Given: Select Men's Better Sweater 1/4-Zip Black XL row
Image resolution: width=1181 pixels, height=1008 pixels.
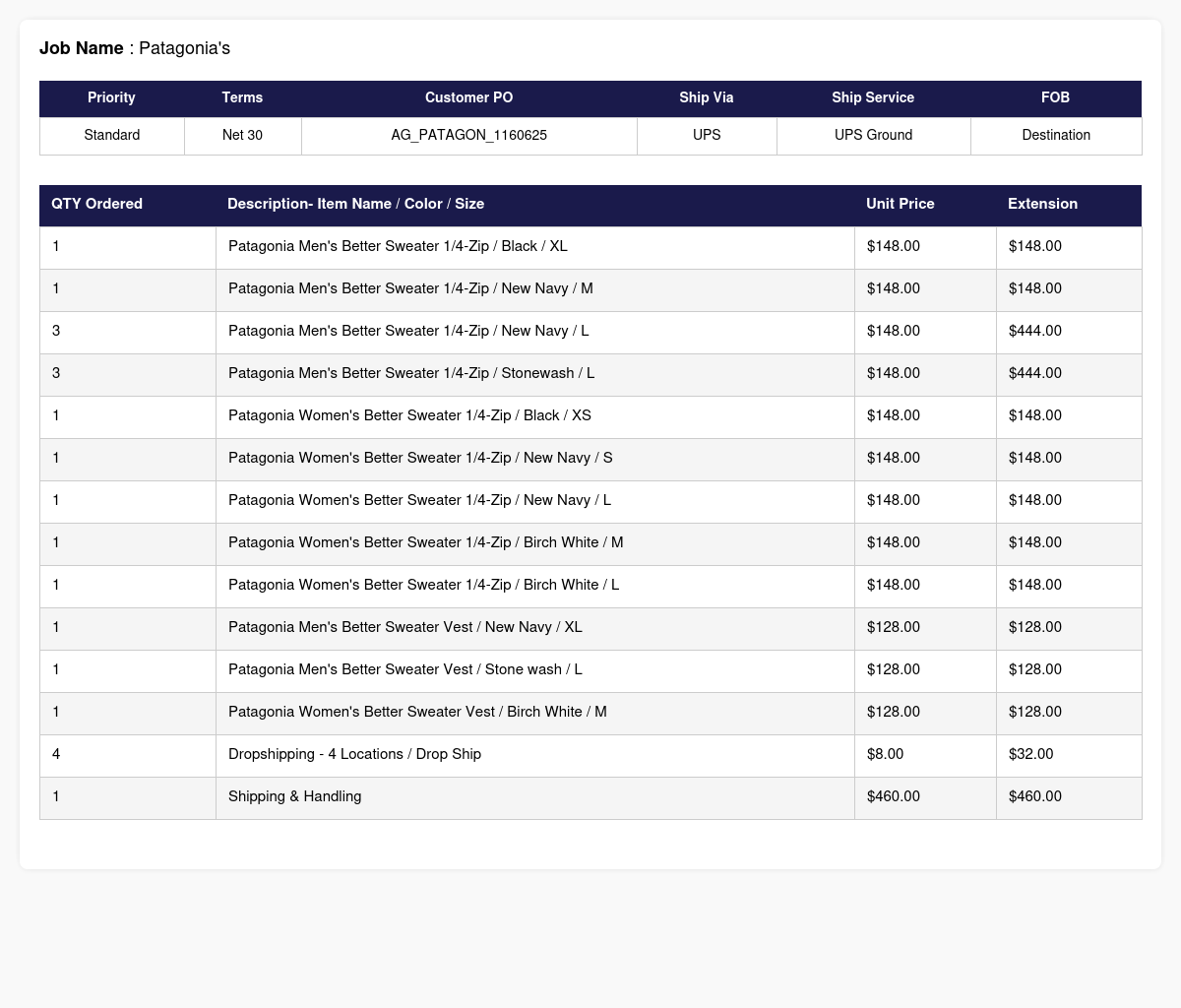Looking at the screenshot, I should click(590, 247).
